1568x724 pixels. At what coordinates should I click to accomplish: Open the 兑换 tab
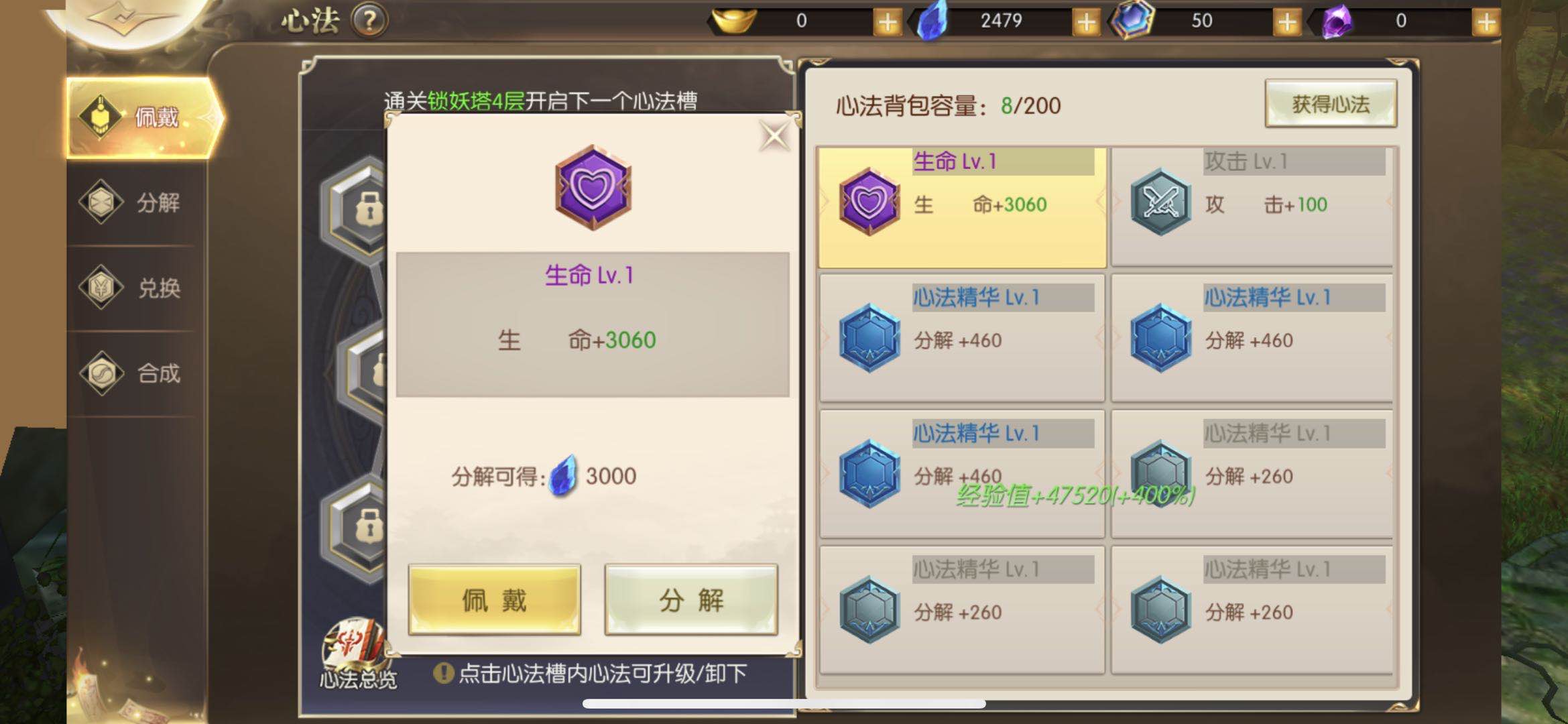[134, 287]
